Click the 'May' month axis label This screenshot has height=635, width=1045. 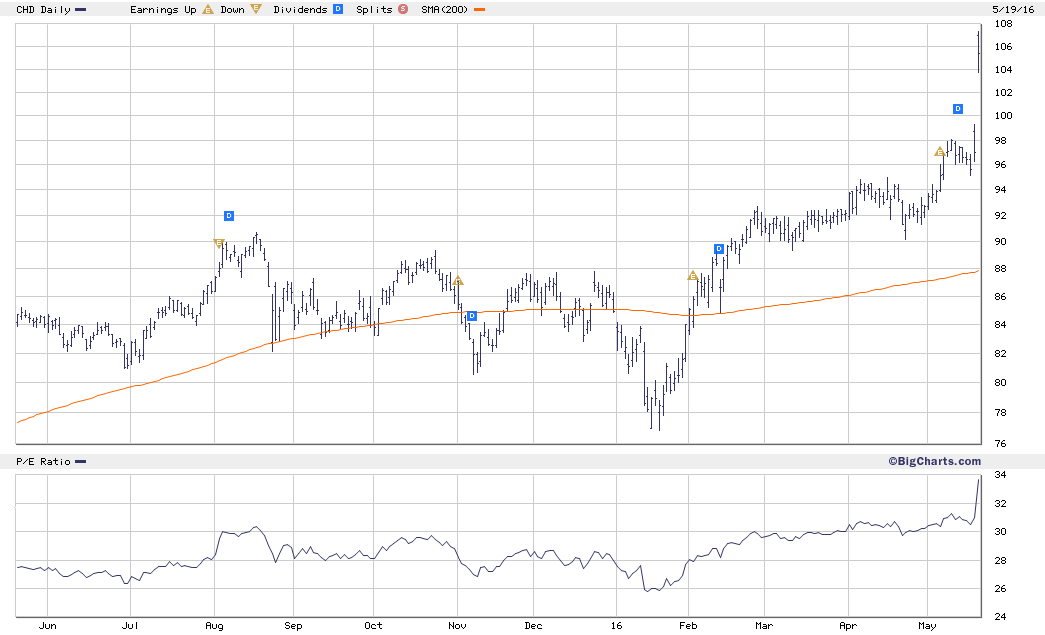pos(928,626)
